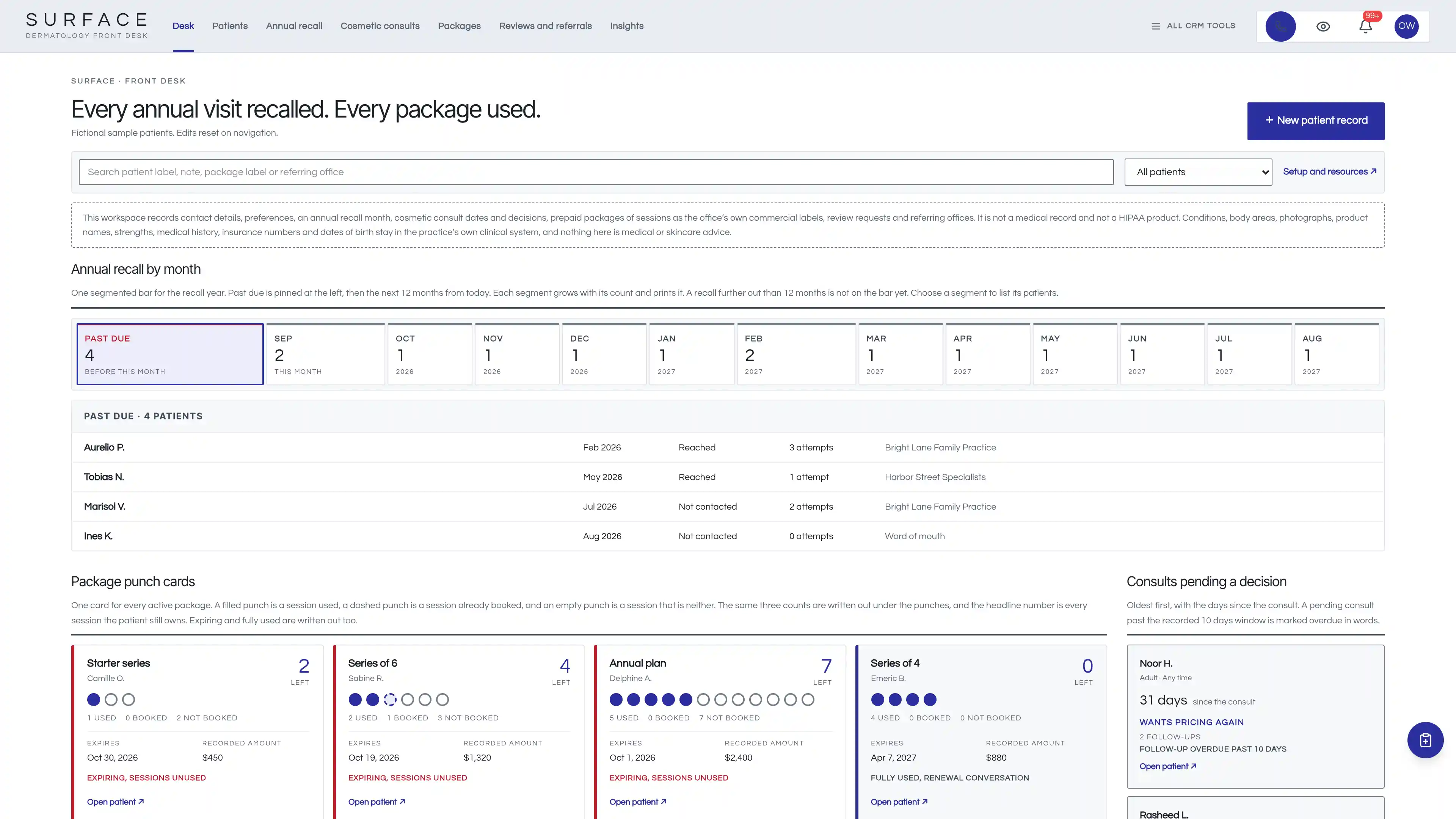Click the dashed booked punch on Sabine's card
1456x819 pixels.
point(390,700)
